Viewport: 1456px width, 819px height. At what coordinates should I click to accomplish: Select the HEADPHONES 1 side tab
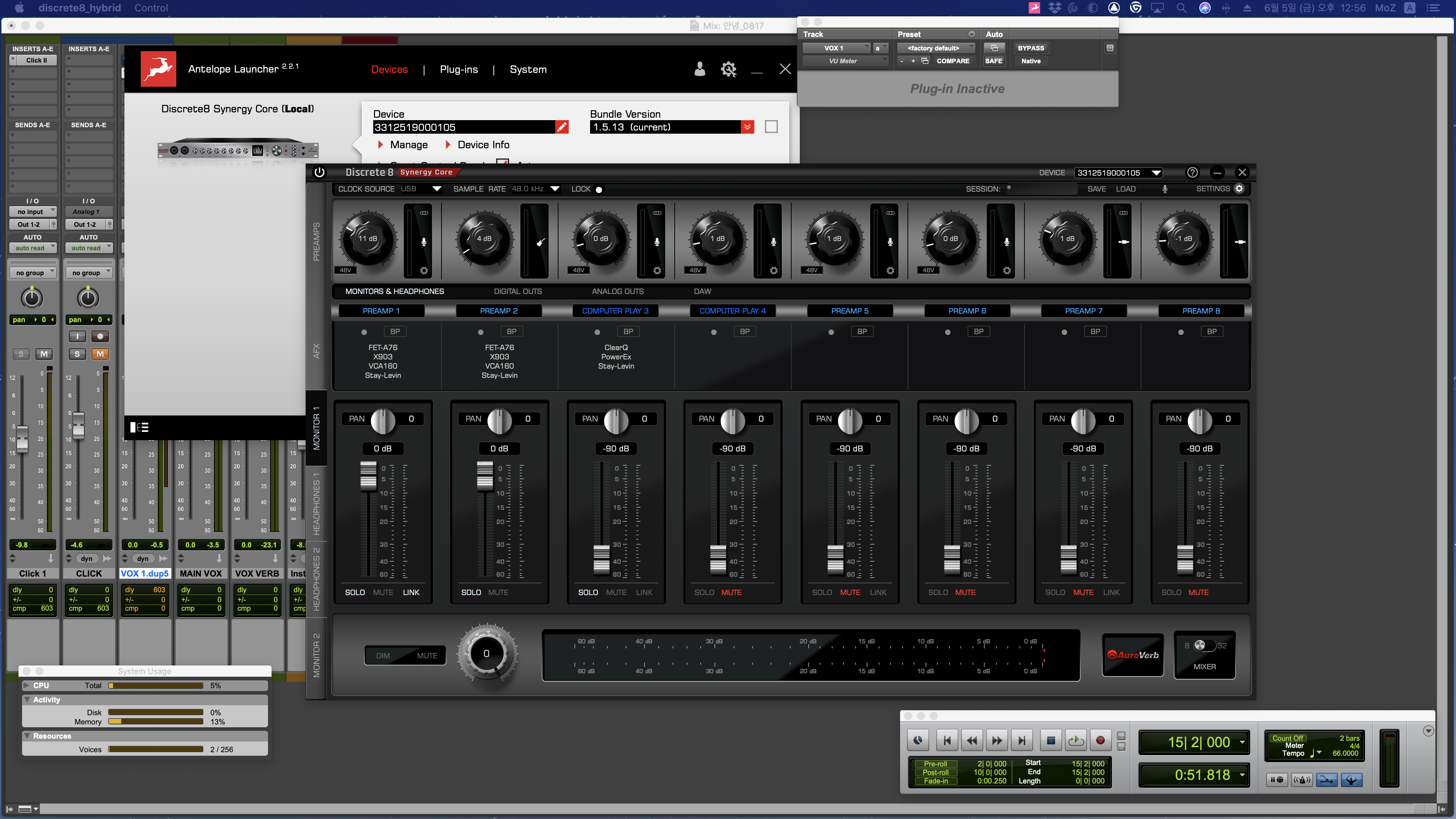[316, 504]
